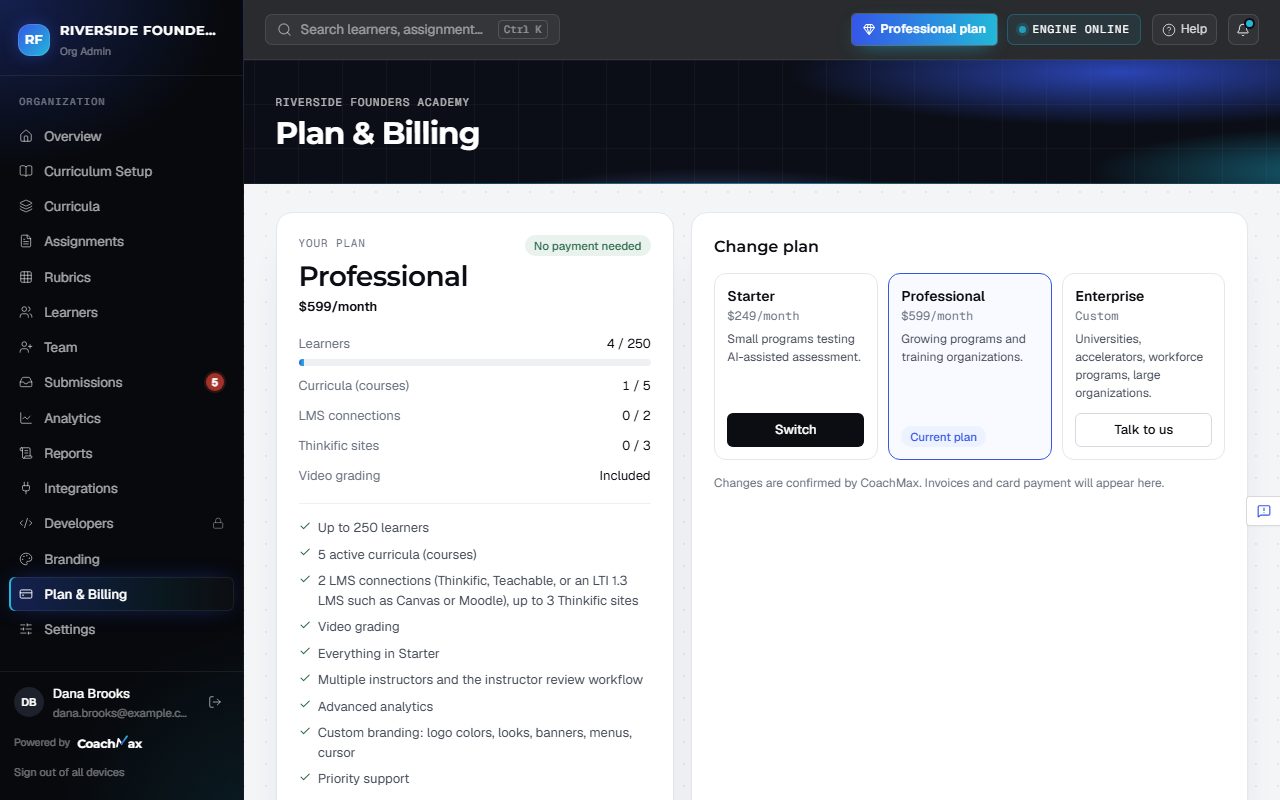Click the 'No payment needed' status badge
Screen dimensions: 1280x800
pyautogui.click(x=588, y=246)
